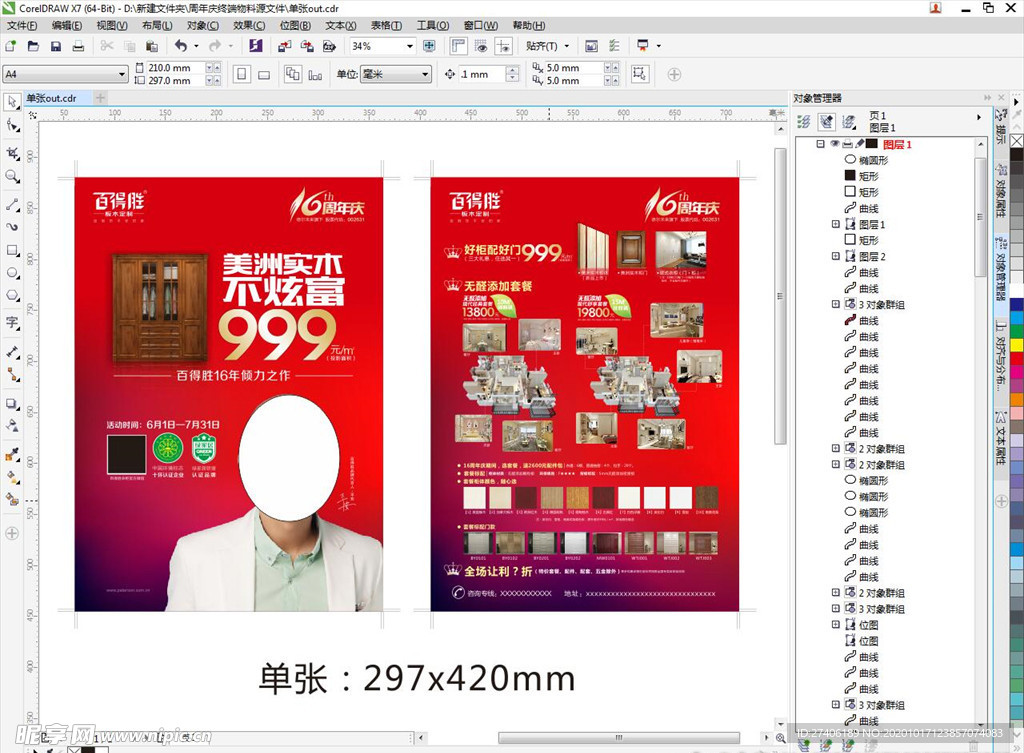
Task: Open the 效果(C) menu
Action: pyautogui.click(x=249, y=25)
